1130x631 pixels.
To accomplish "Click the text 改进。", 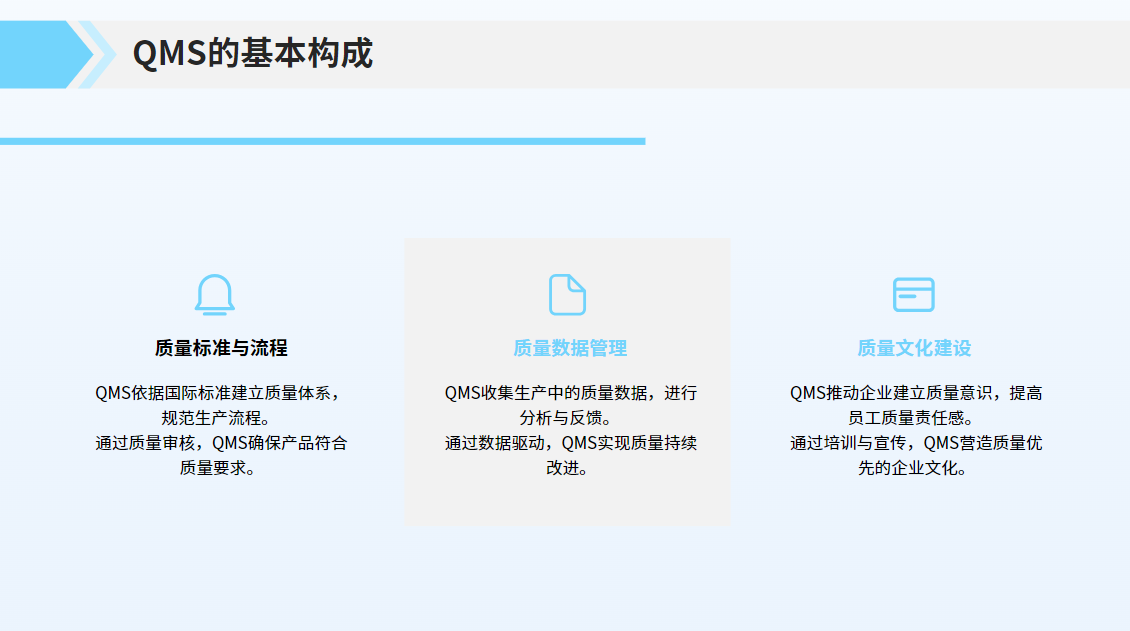I will click(x=566, y=468).
